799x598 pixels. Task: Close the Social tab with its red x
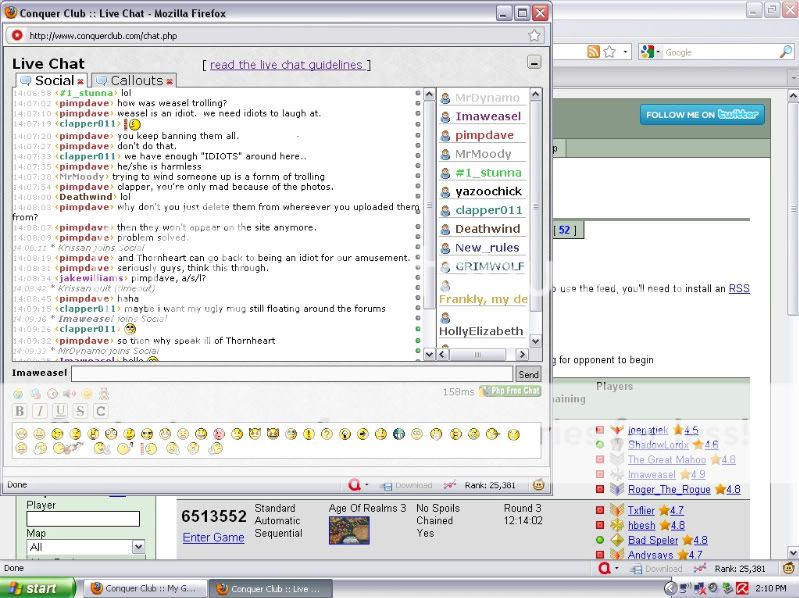(81, 81)
